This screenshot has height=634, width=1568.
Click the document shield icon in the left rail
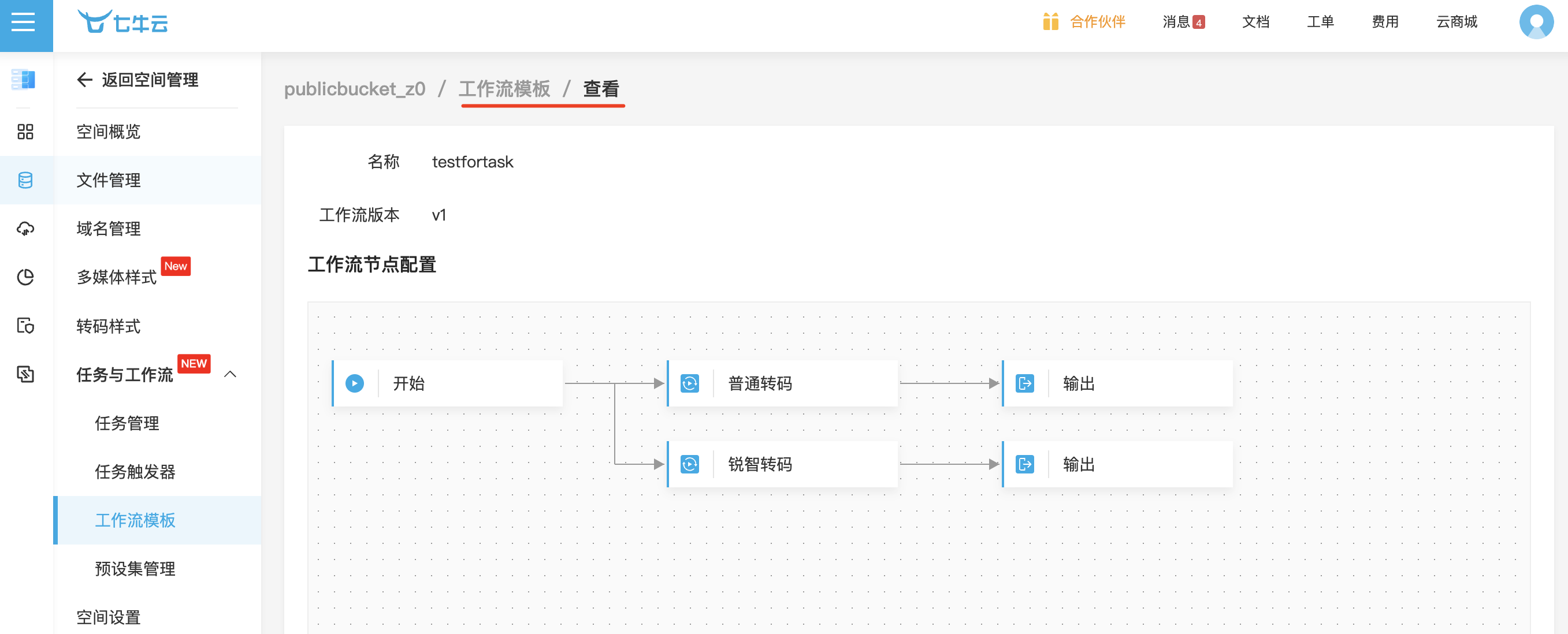click(25, 326)
